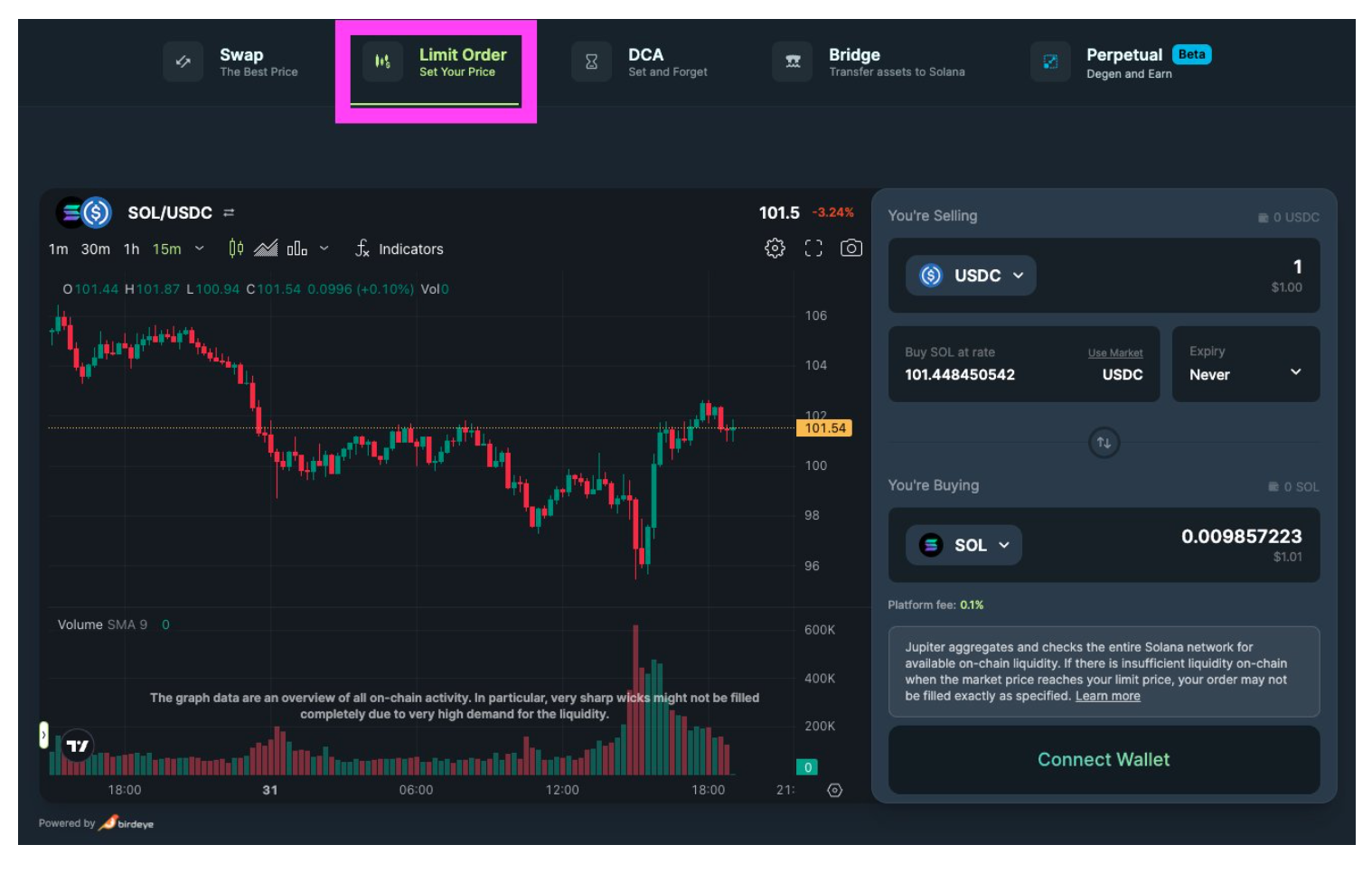Viewport: 1372px width, 873px height.
Task: Click the You're Selling heading
Action: pos(932,216)
